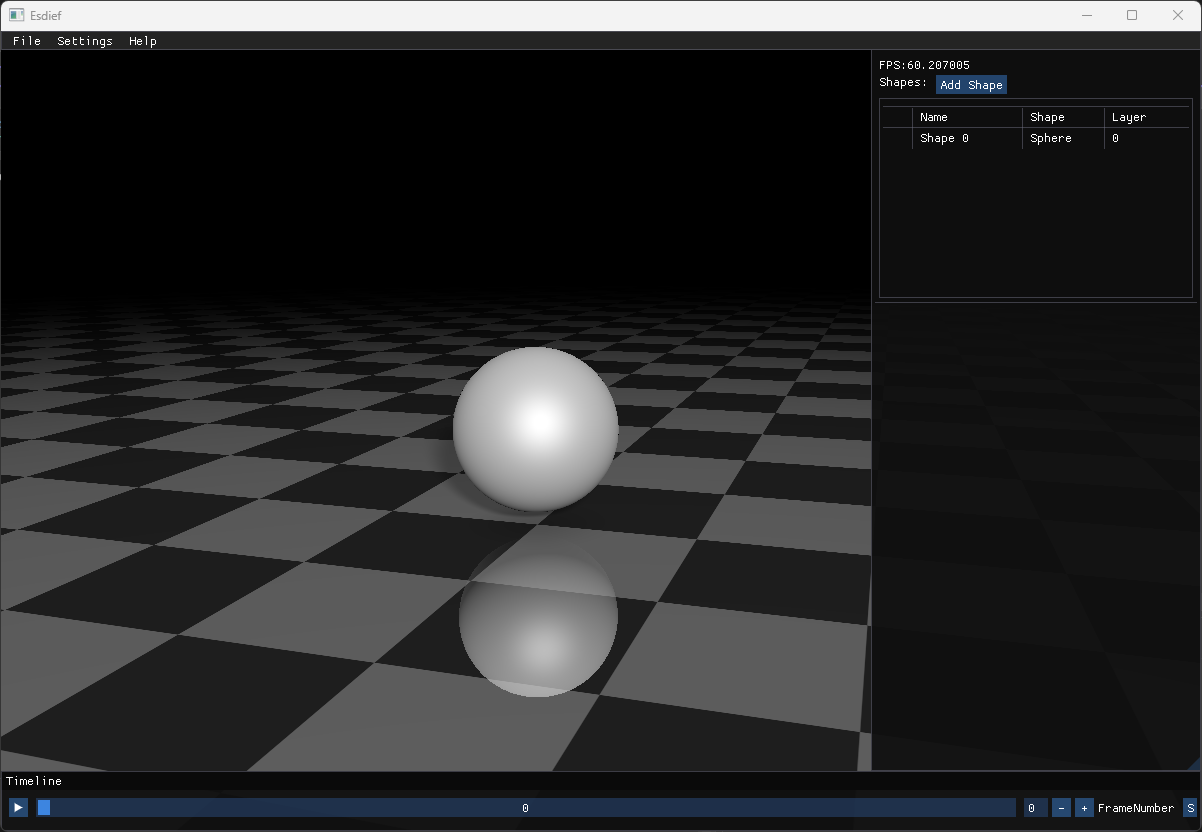Decrease frame number with minus button

coord(1062,808)
